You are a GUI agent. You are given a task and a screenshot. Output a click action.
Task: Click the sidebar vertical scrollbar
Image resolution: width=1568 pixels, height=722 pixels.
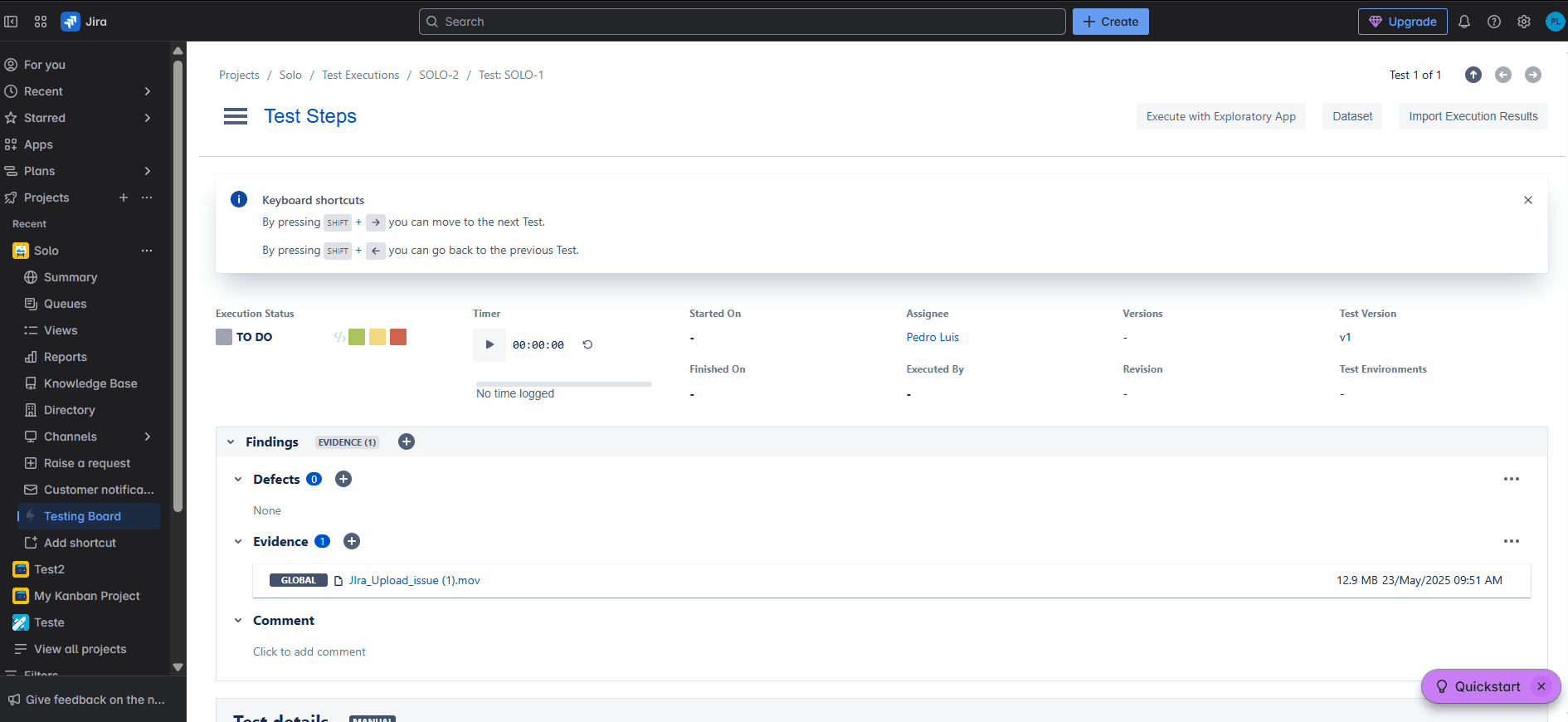tap(178, 286)
